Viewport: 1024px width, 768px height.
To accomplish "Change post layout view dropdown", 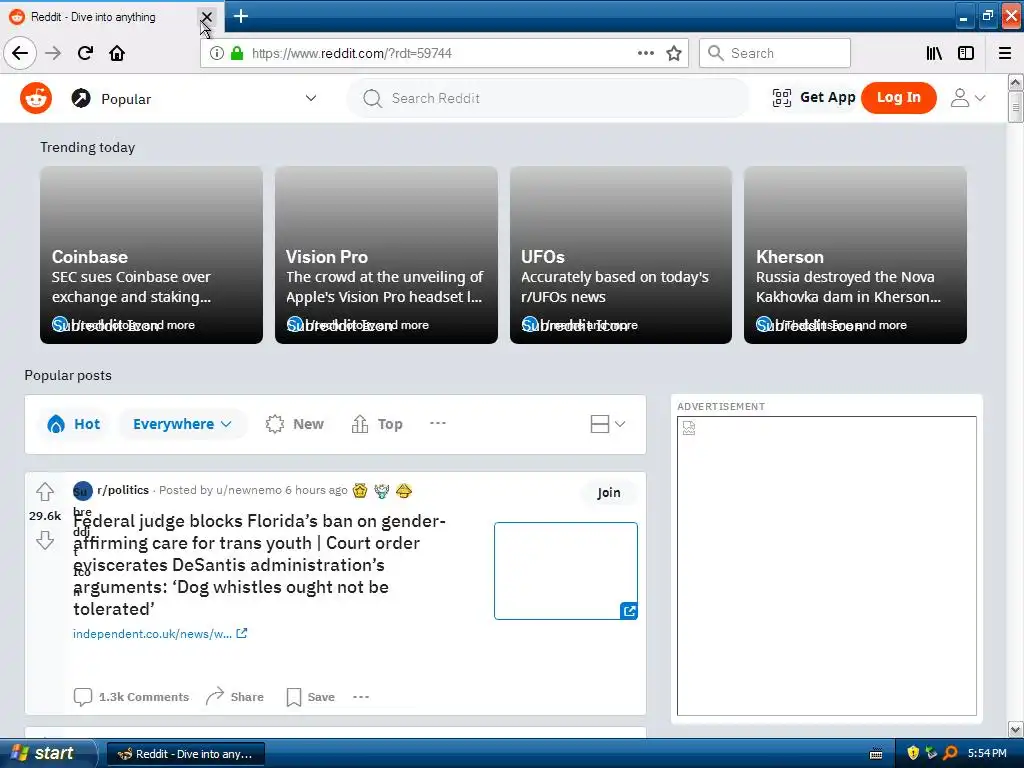I will point(608,424).
